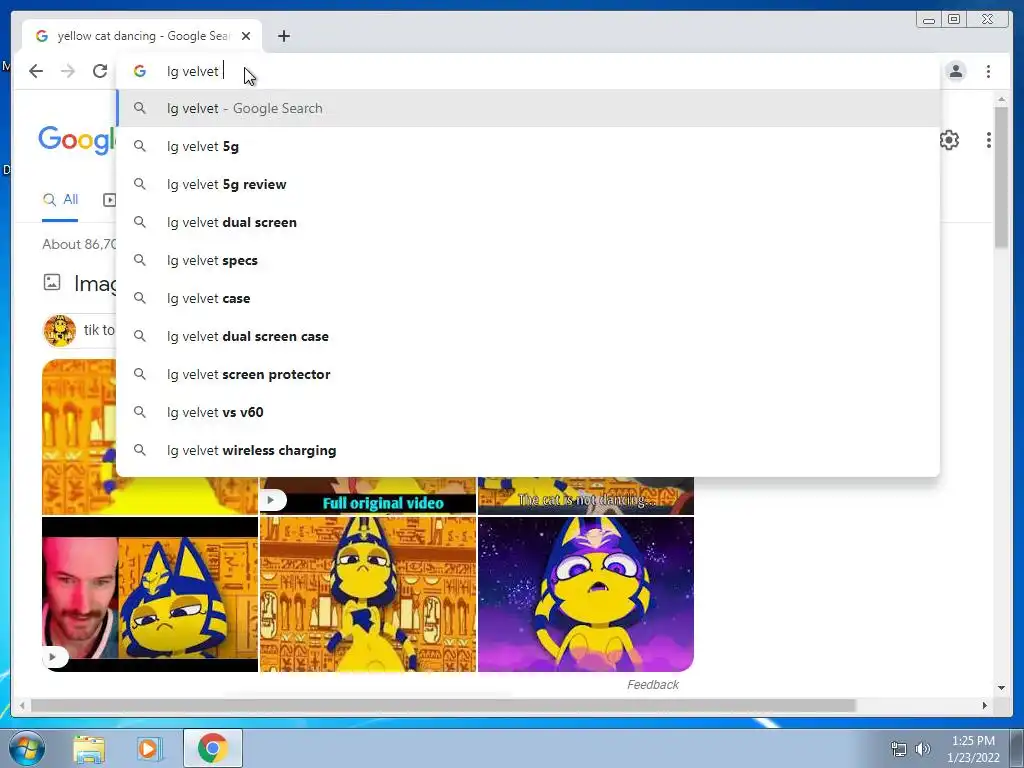Click the Google logo
Viewport: 1024px width, 768px height.
pos(77,140)
